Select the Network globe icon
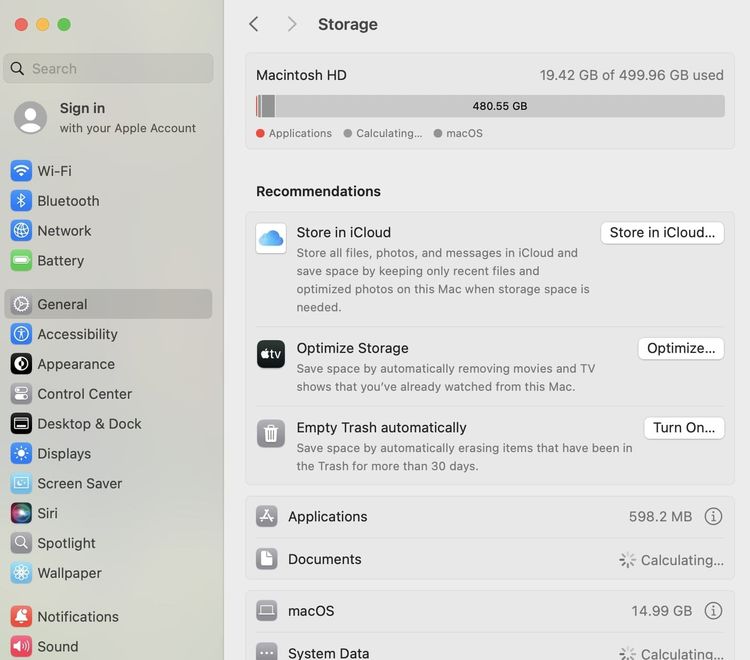The height and width of the screenshot is (660, 750). [21, 231]
